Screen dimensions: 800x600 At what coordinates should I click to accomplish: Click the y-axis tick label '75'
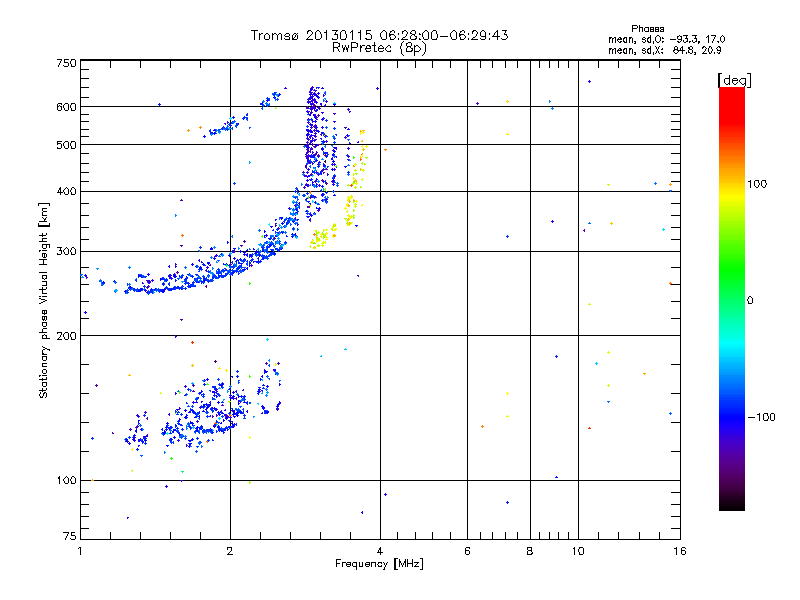pyautogui.click(x=70, y=536)
